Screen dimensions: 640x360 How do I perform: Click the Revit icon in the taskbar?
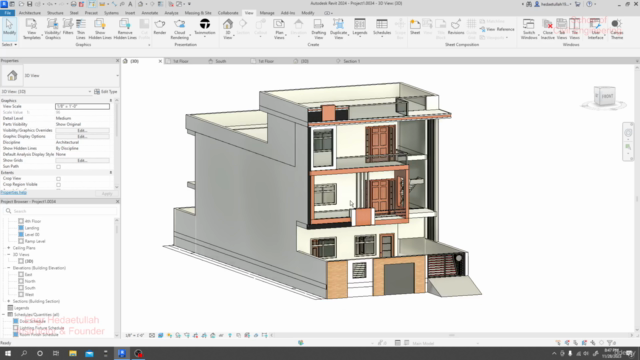(122, 353)
